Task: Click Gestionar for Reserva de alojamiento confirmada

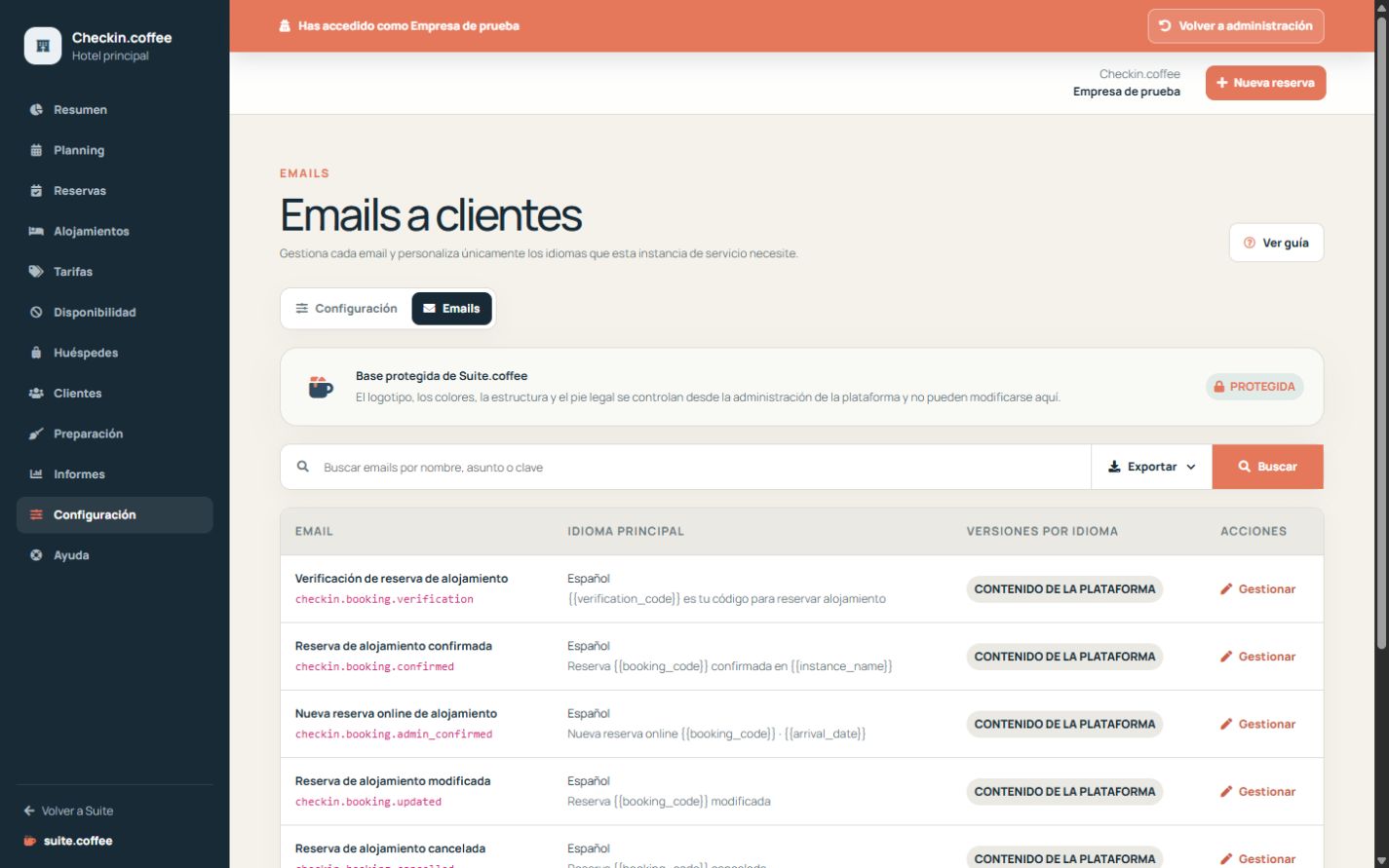Action: 1257,657
